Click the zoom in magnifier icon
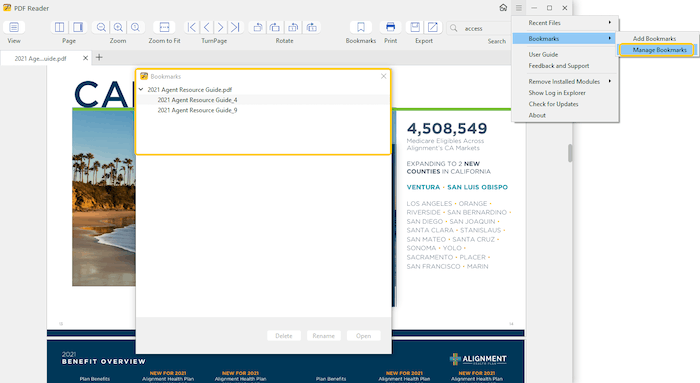Image resolution: width=700 pixels, height=383 pixels. pyautogui.click(x=118, y=27)
